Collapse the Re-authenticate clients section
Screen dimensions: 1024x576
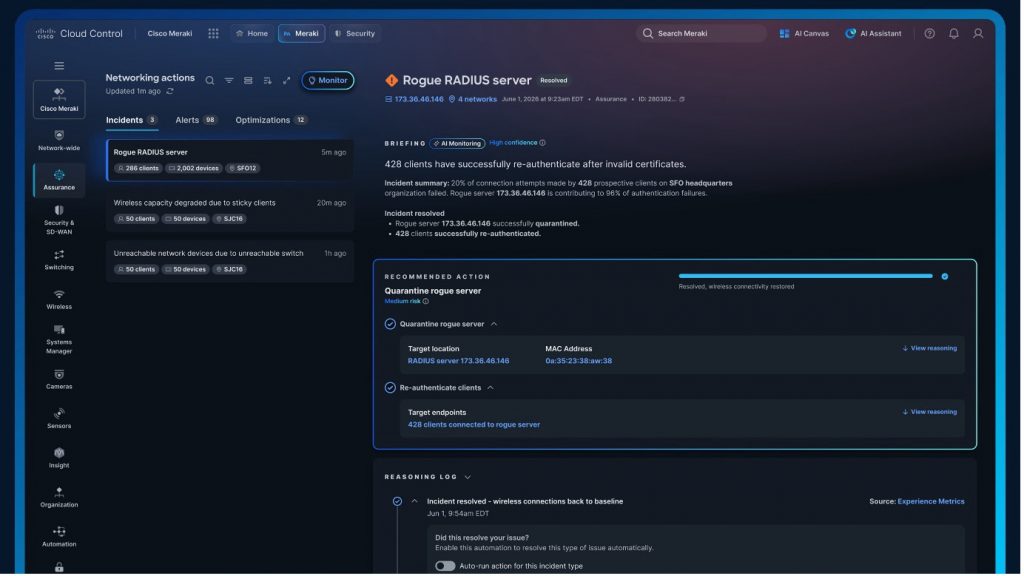[x=491, y=389]
